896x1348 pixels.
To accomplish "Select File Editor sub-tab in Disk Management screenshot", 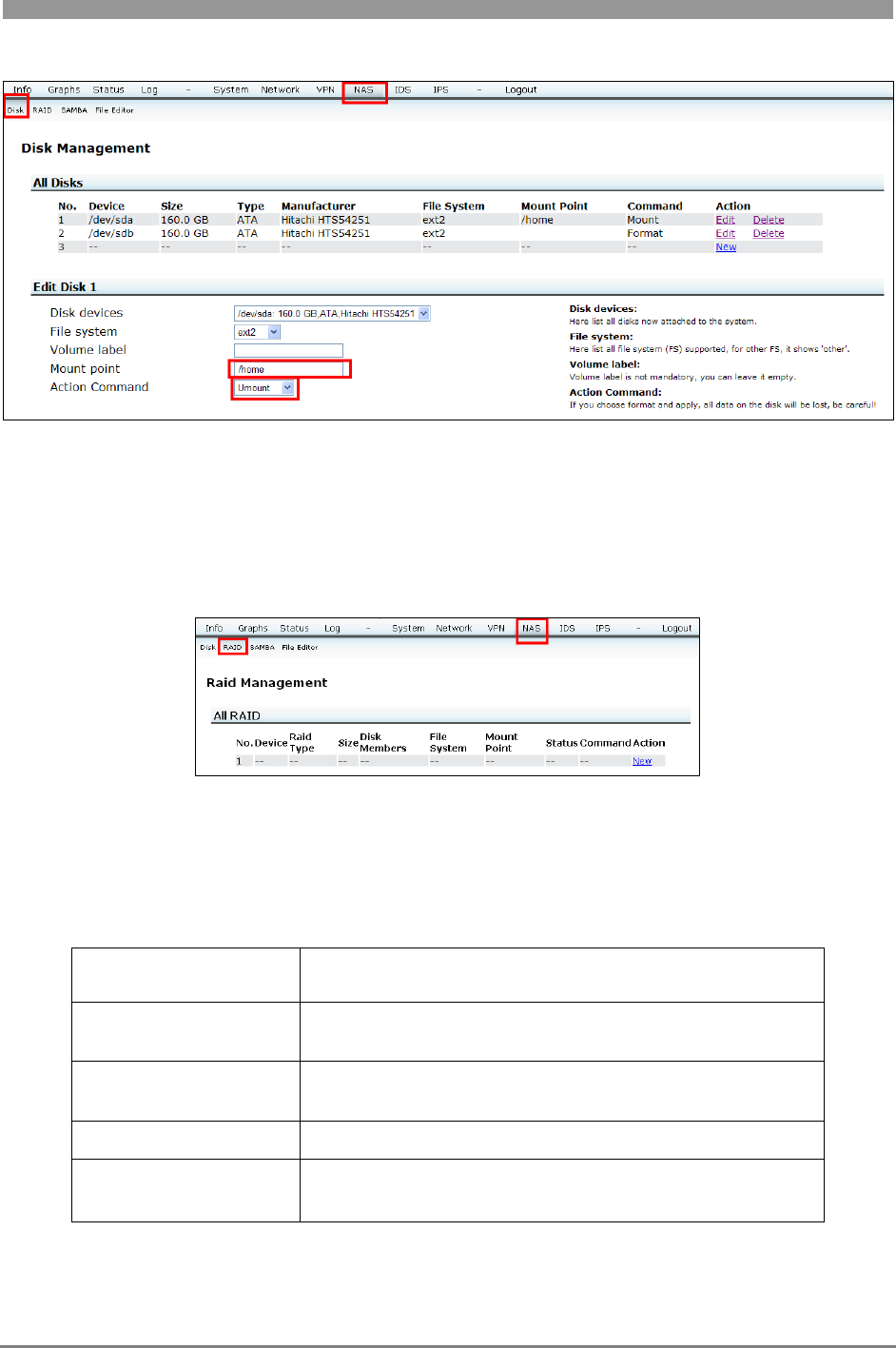I will coord(114,110).
